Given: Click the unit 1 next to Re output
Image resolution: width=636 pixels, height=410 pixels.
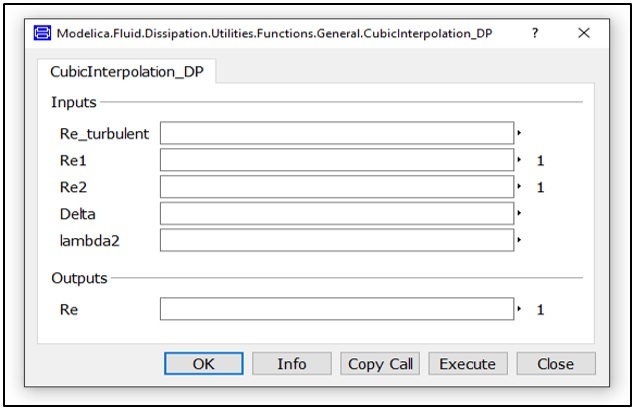Looking at the screenshot, I should click(x=540, y=310).
